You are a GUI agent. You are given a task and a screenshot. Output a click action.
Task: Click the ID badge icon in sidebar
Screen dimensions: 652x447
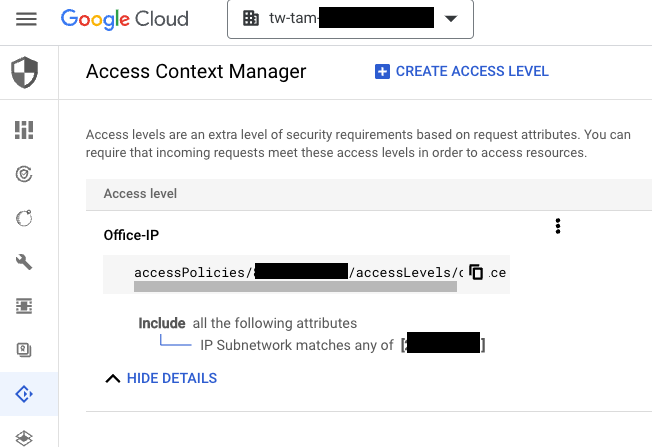pyautogui.click(x=24, y=350)
